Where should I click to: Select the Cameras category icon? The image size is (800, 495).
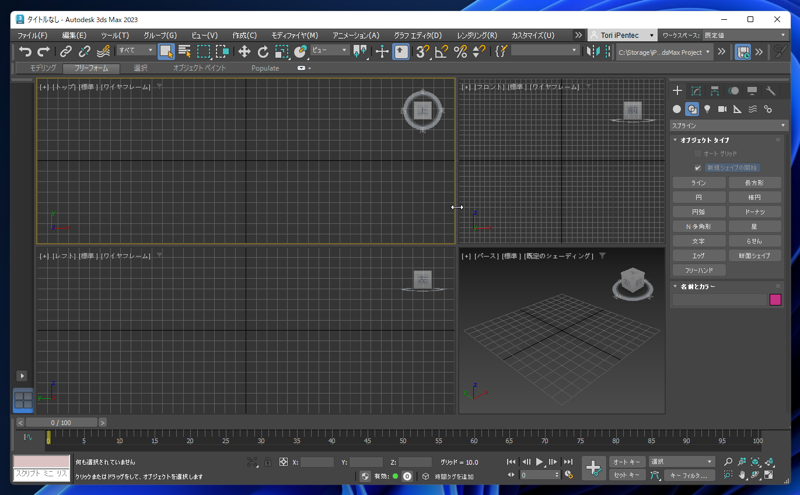(x=722, y=109)
